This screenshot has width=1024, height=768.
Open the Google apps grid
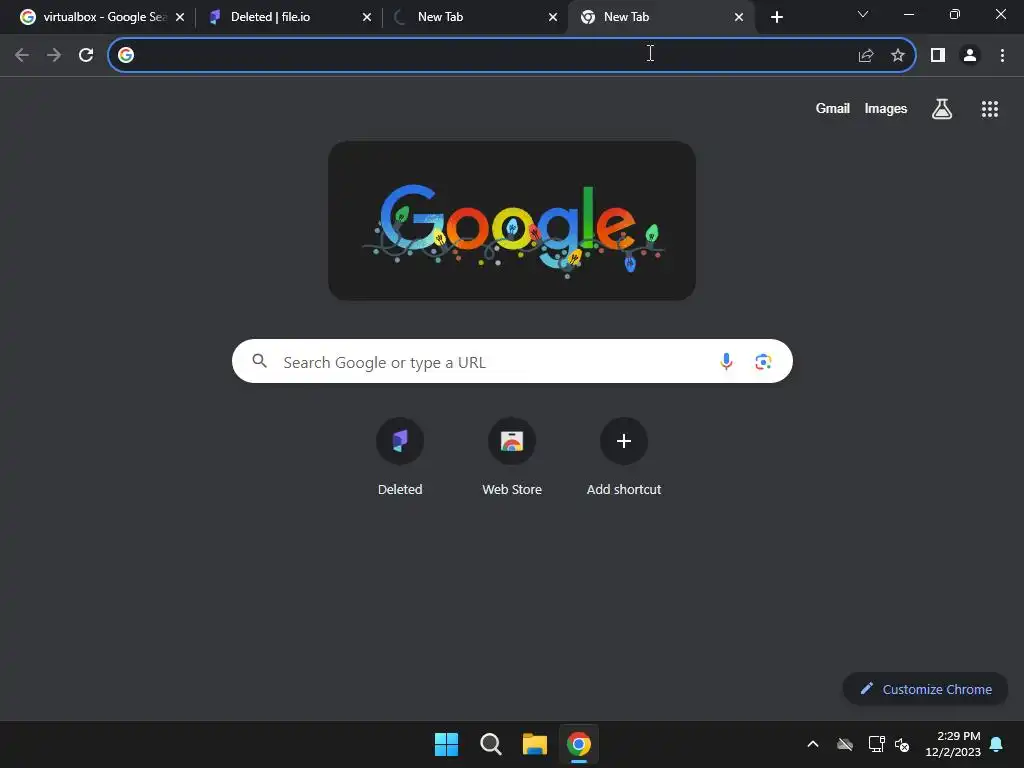(x=990, y=109)
